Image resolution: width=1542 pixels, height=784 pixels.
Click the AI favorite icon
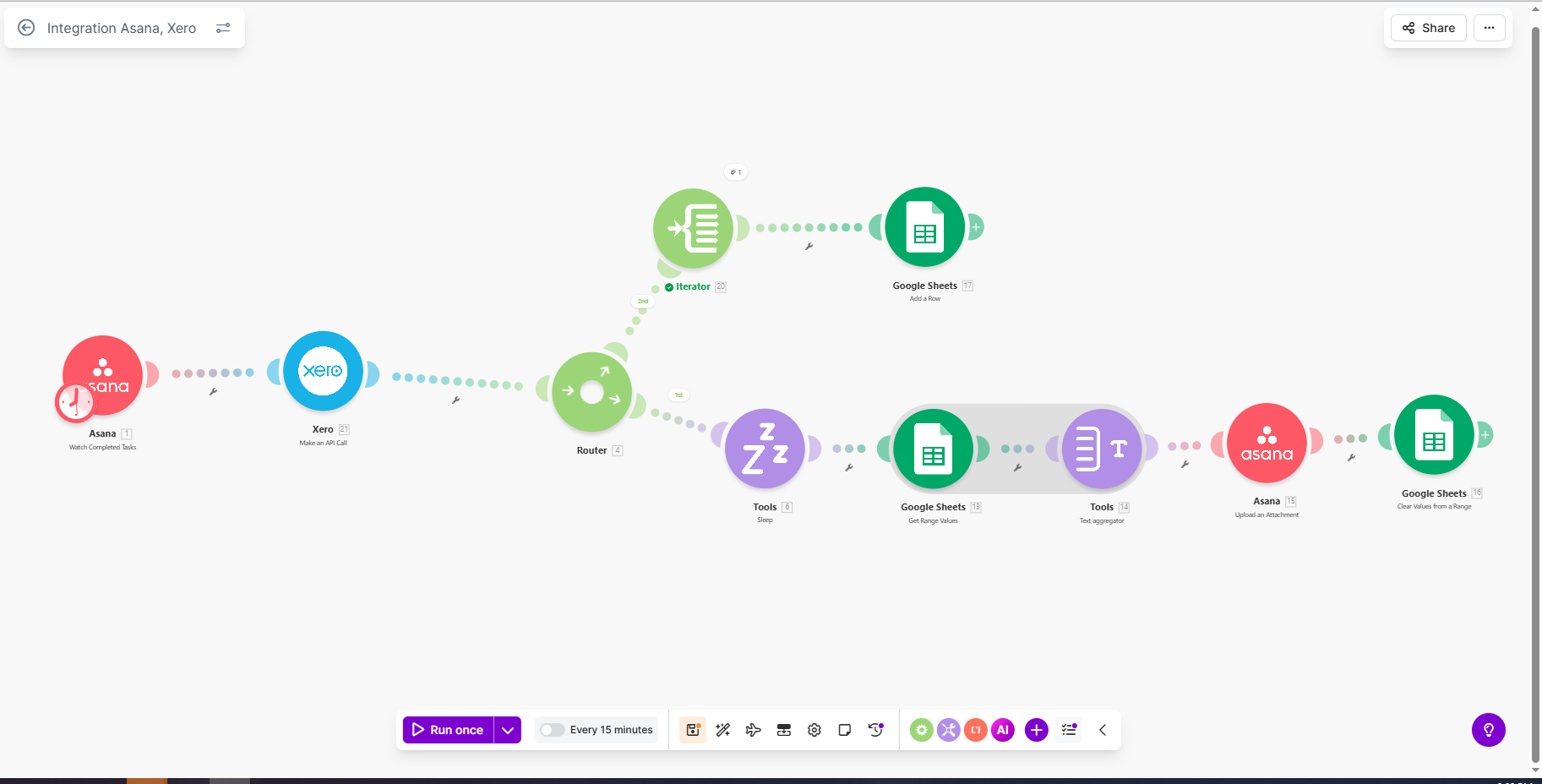[1003, 730]
